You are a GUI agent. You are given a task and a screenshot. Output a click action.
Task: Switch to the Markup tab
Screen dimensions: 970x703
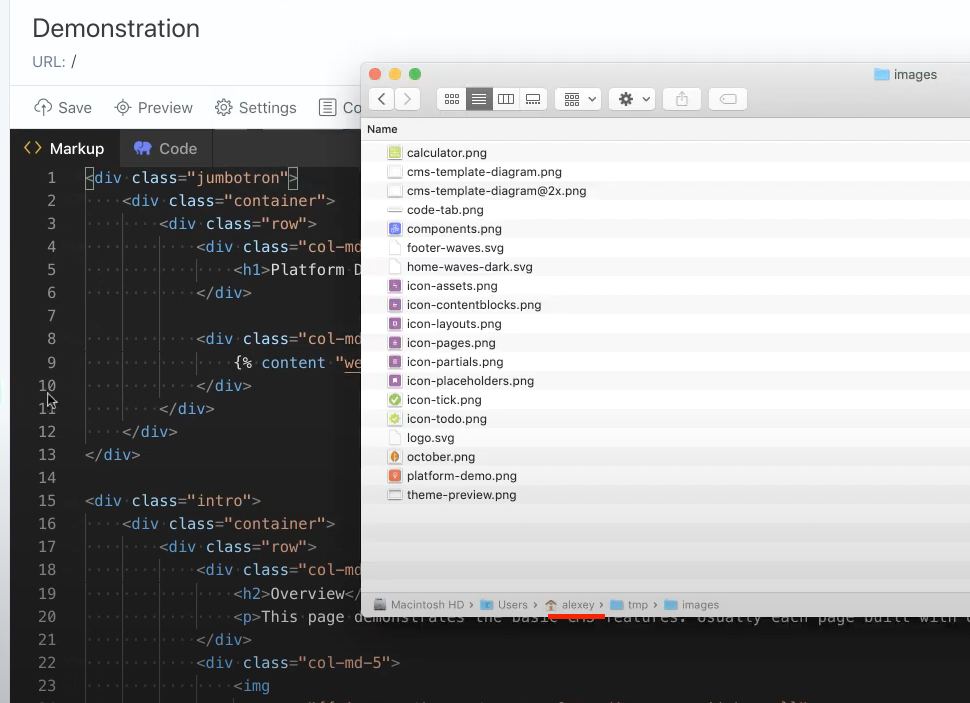pos(64,149)
